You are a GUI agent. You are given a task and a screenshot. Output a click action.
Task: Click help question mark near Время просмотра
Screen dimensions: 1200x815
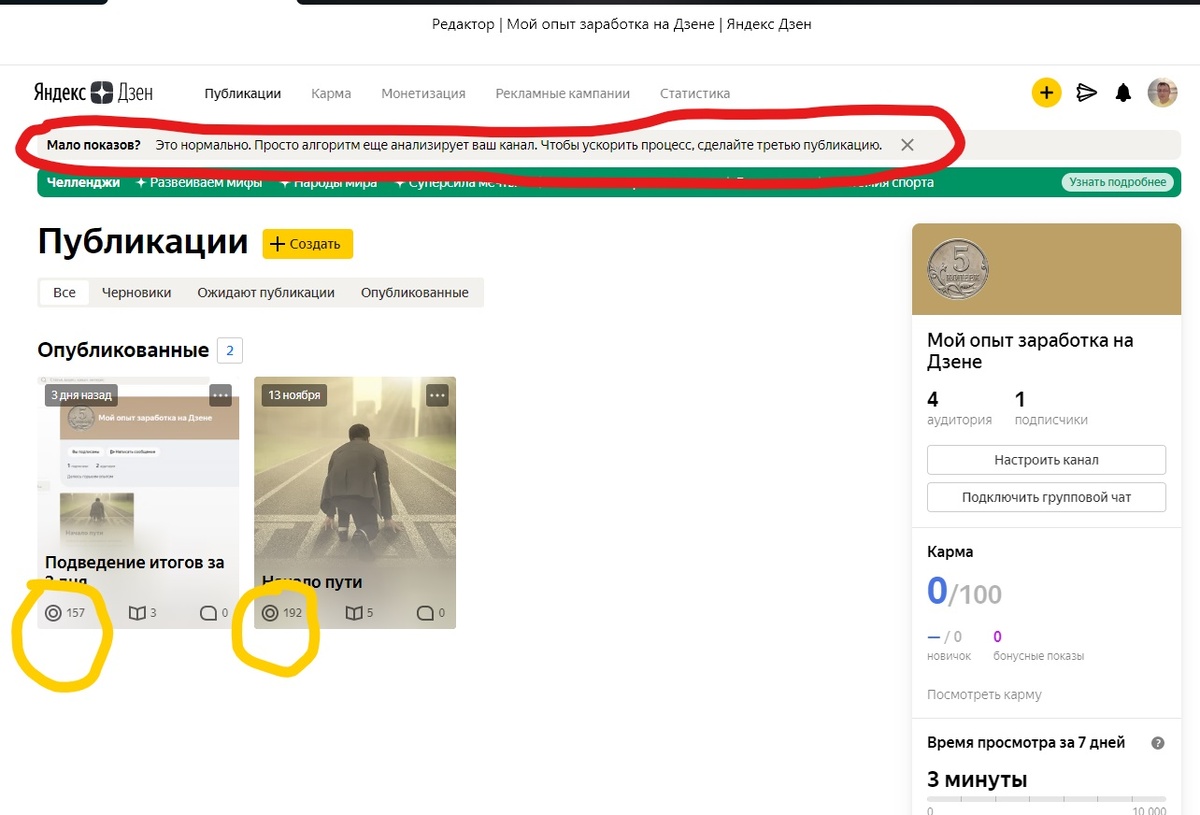(x=1158, y=743)
